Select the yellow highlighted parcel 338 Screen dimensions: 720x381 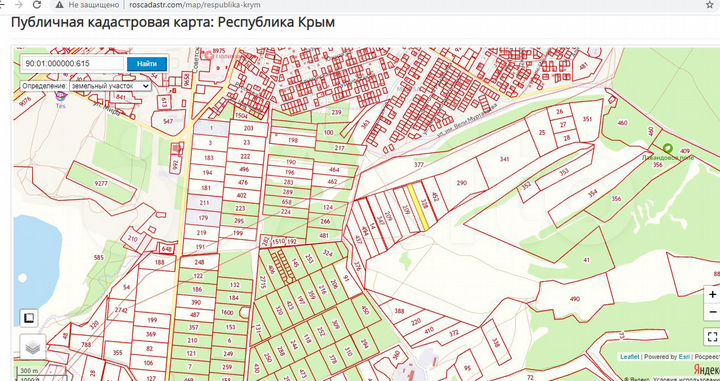[418, 206]
